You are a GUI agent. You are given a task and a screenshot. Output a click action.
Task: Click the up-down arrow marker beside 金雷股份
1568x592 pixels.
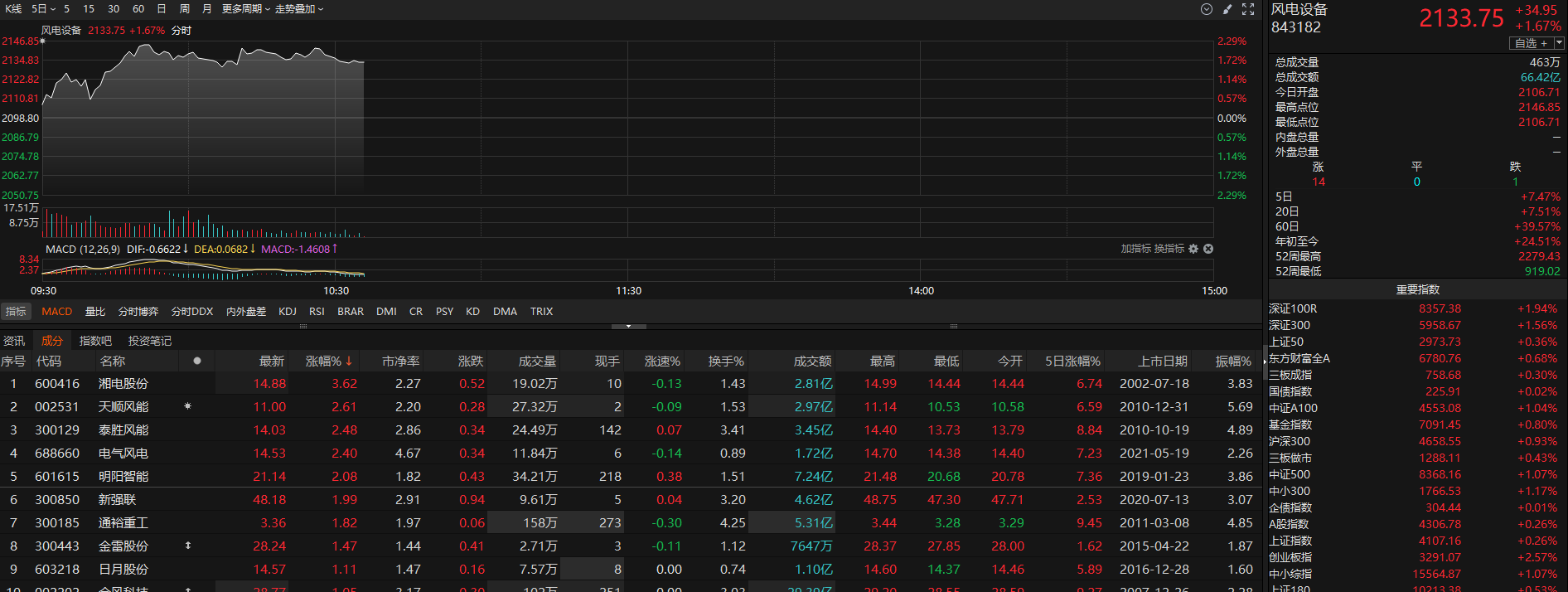[187, 546]
